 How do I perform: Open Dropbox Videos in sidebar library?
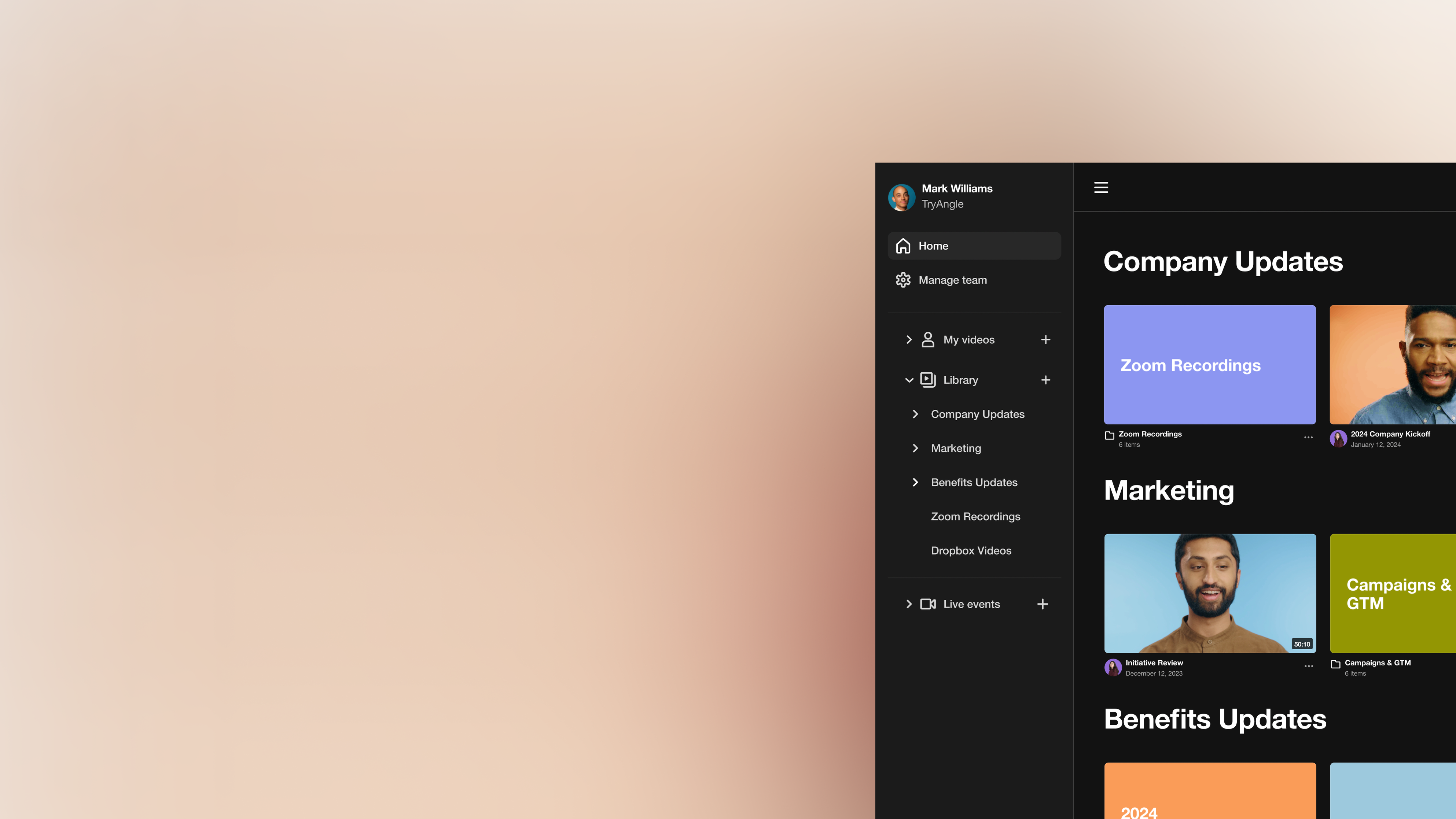tap(970, 550)
